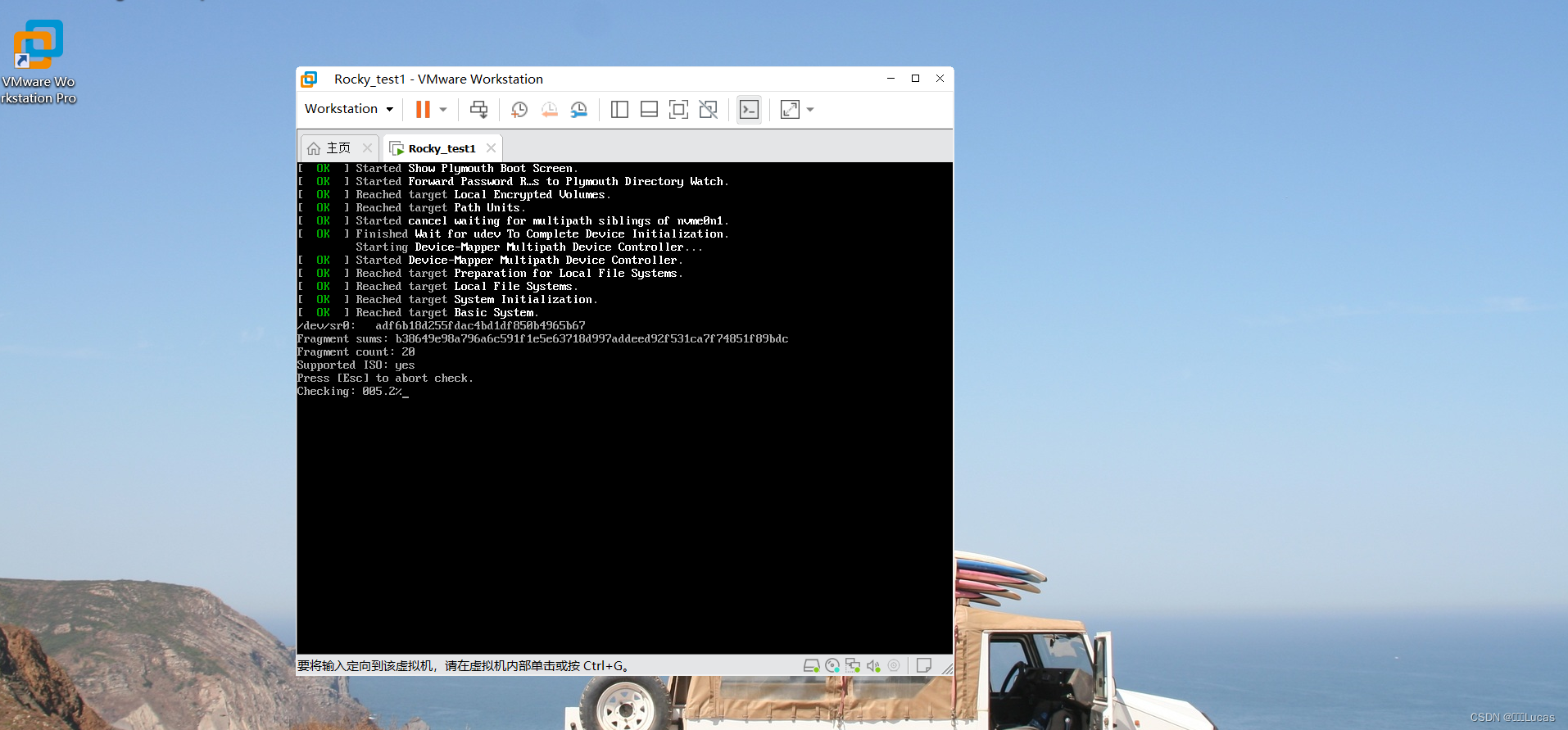This screenshot has height=730, width=1568.
Task: Open the message log note icon
Action: click(924, 665)
